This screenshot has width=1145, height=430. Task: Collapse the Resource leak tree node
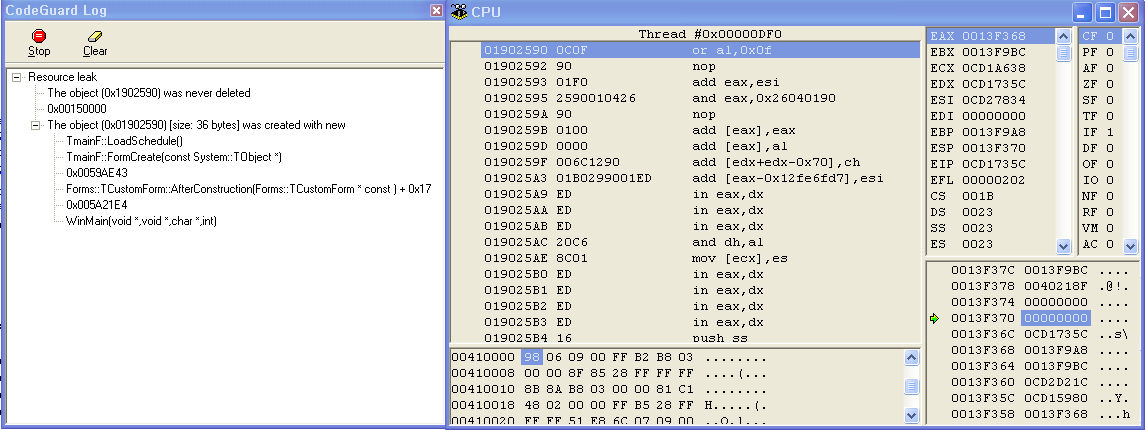(18, 77)
